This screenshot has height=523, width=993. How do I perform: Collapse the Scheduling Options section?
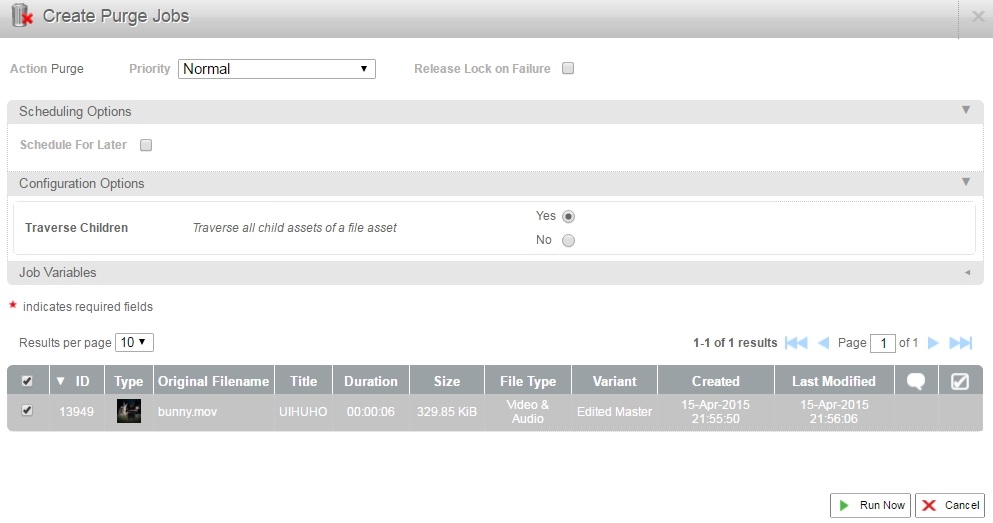[x=966, y=111]
